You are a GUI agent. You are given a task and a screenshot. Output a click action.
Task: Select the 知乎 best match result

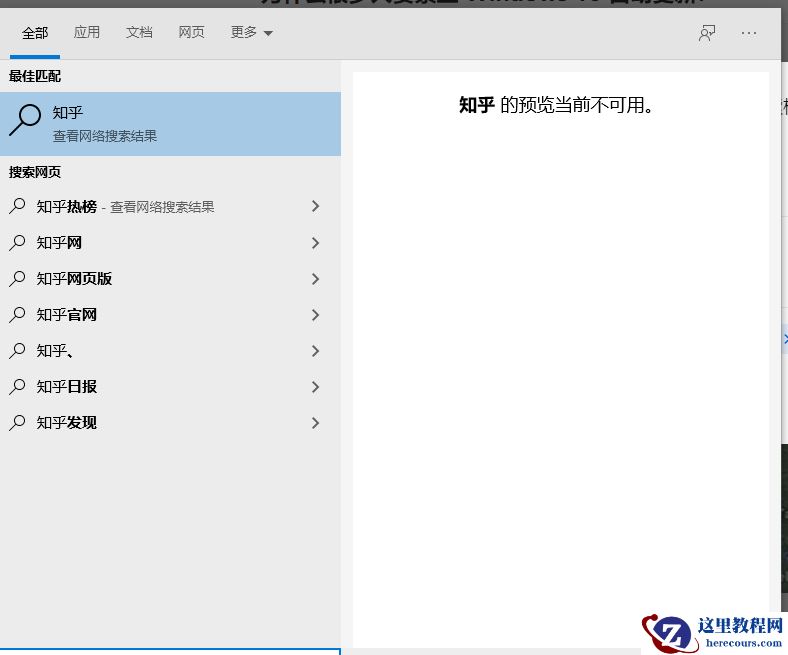tap(170, 124)
